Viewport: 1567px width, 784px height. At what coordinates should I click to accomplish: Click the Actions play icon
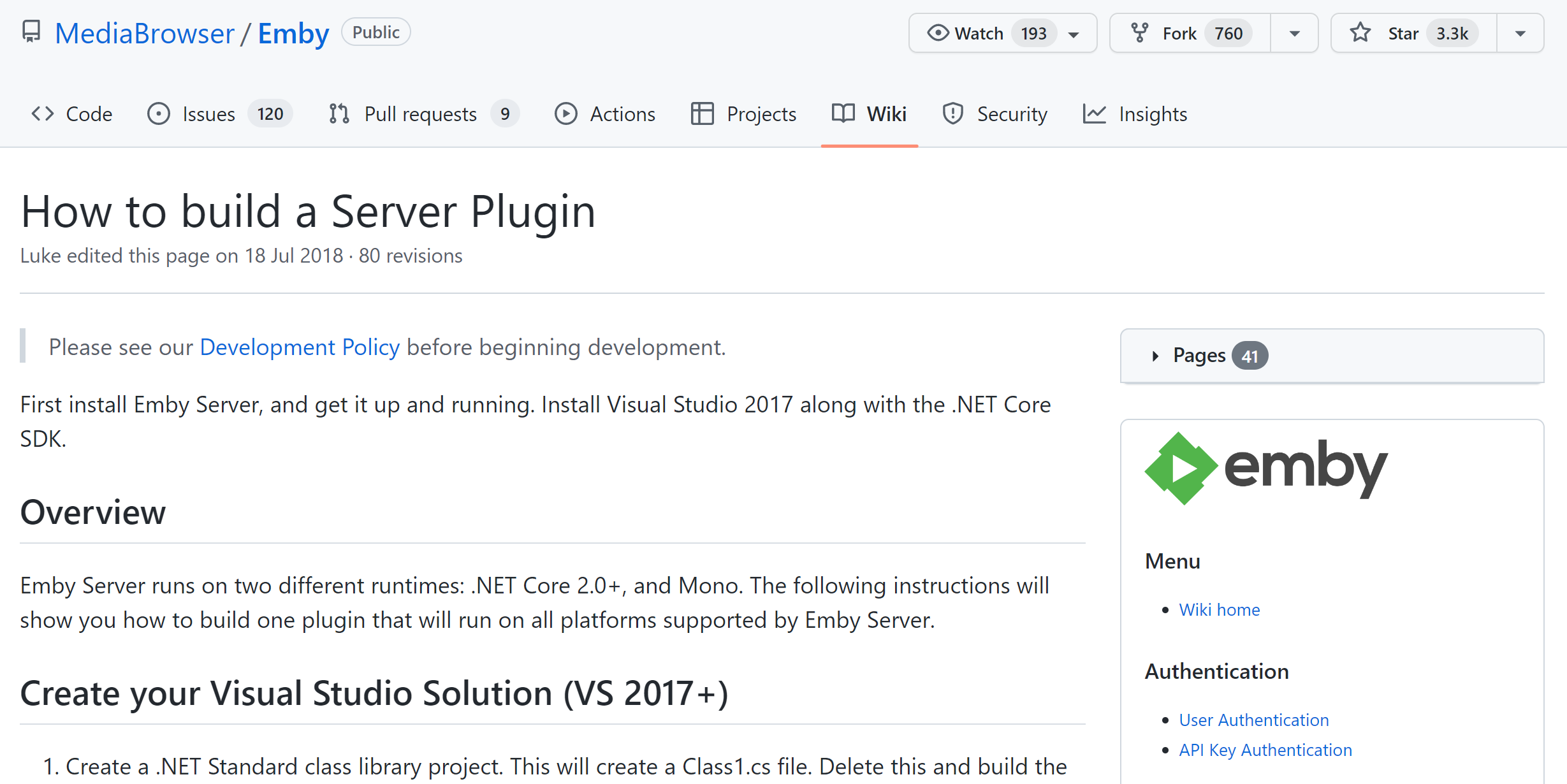pyautogui.click(x=565, y=114)
